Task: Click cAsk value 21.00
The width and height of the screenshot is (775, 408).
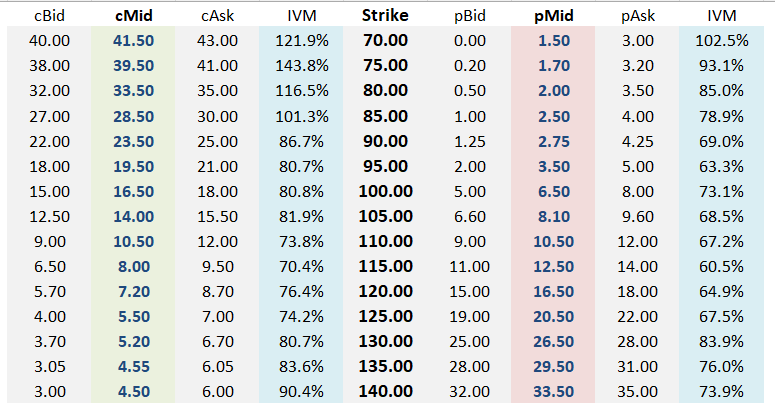Action: [x=217, y=166]
